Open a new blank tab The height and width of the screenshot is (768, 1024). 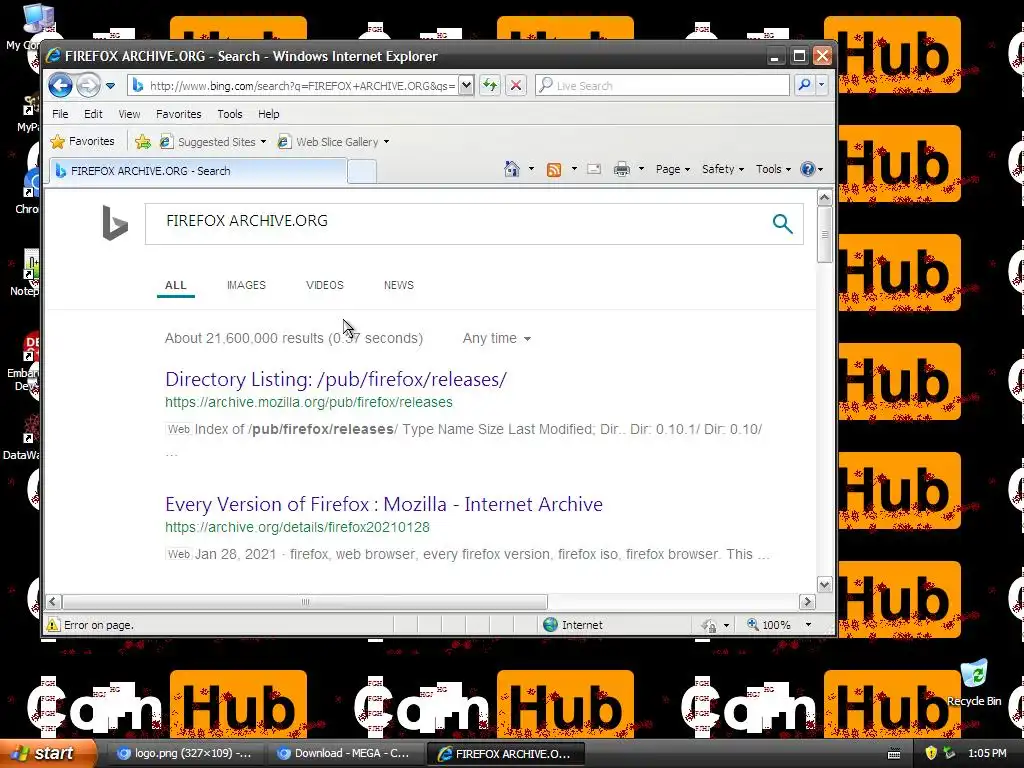[x=362, y=171]
